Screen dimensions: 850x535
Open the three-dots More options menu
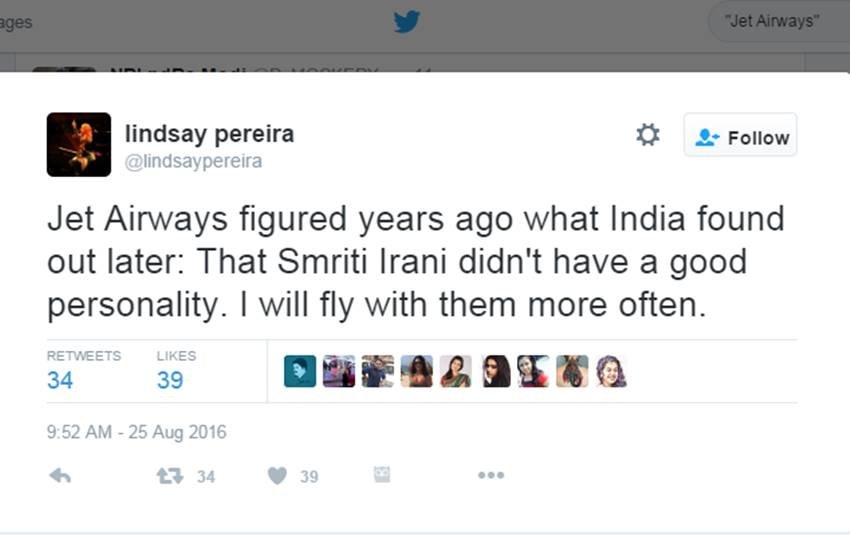coord(491,476)
